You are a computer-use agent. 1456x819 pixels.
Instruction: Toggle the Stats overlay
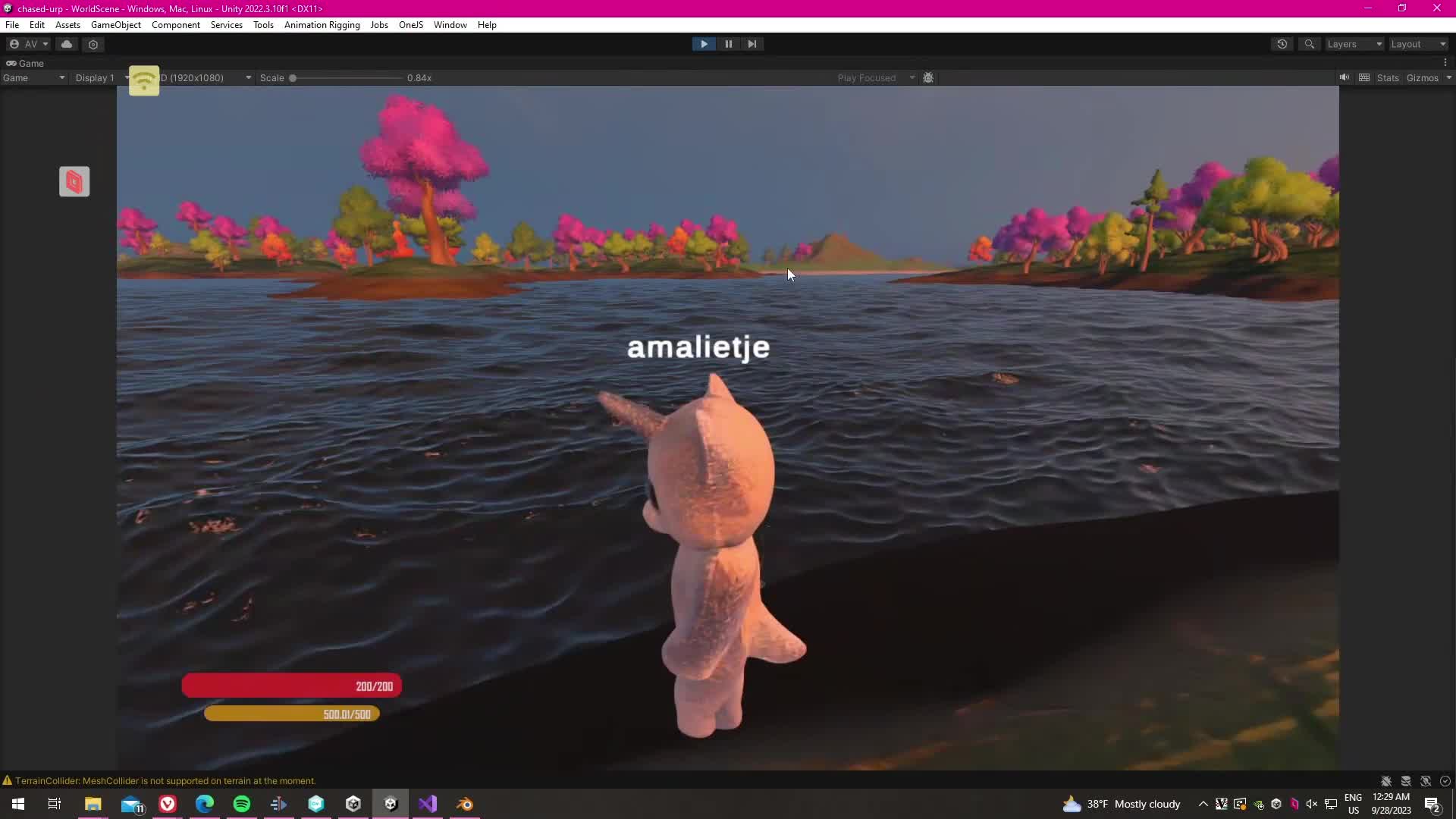[1387, 78]
